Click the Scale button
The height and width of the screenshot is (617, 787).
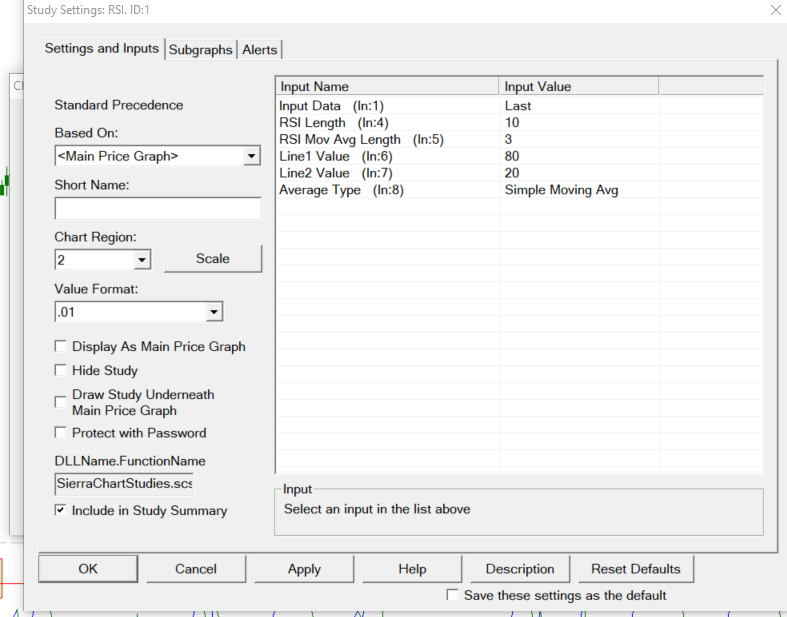(213, 259)
